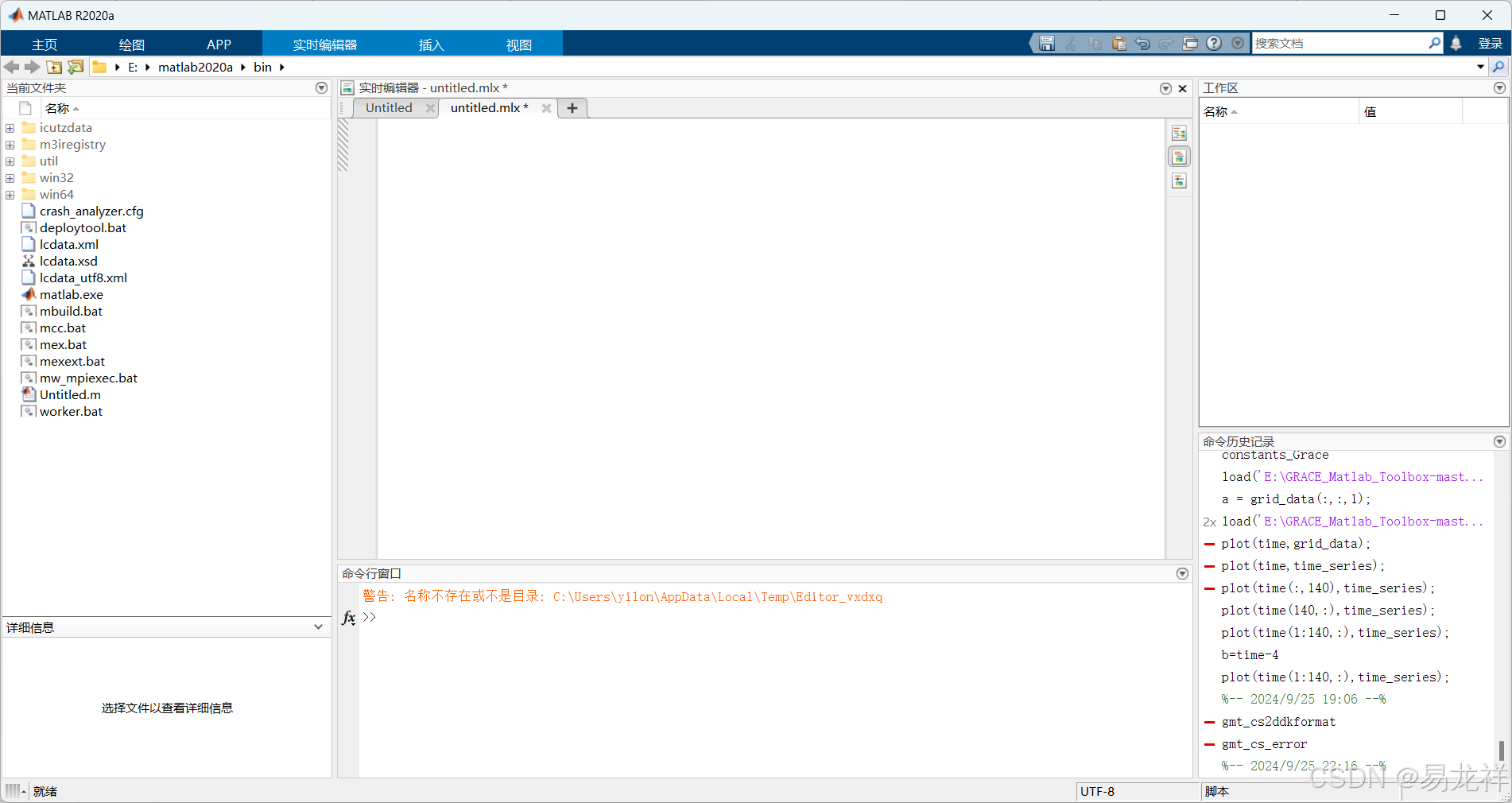Click the command window prompt line
Image resolution: width=1512 pixels, height=803 pixels.
click(x=775, y=617)
